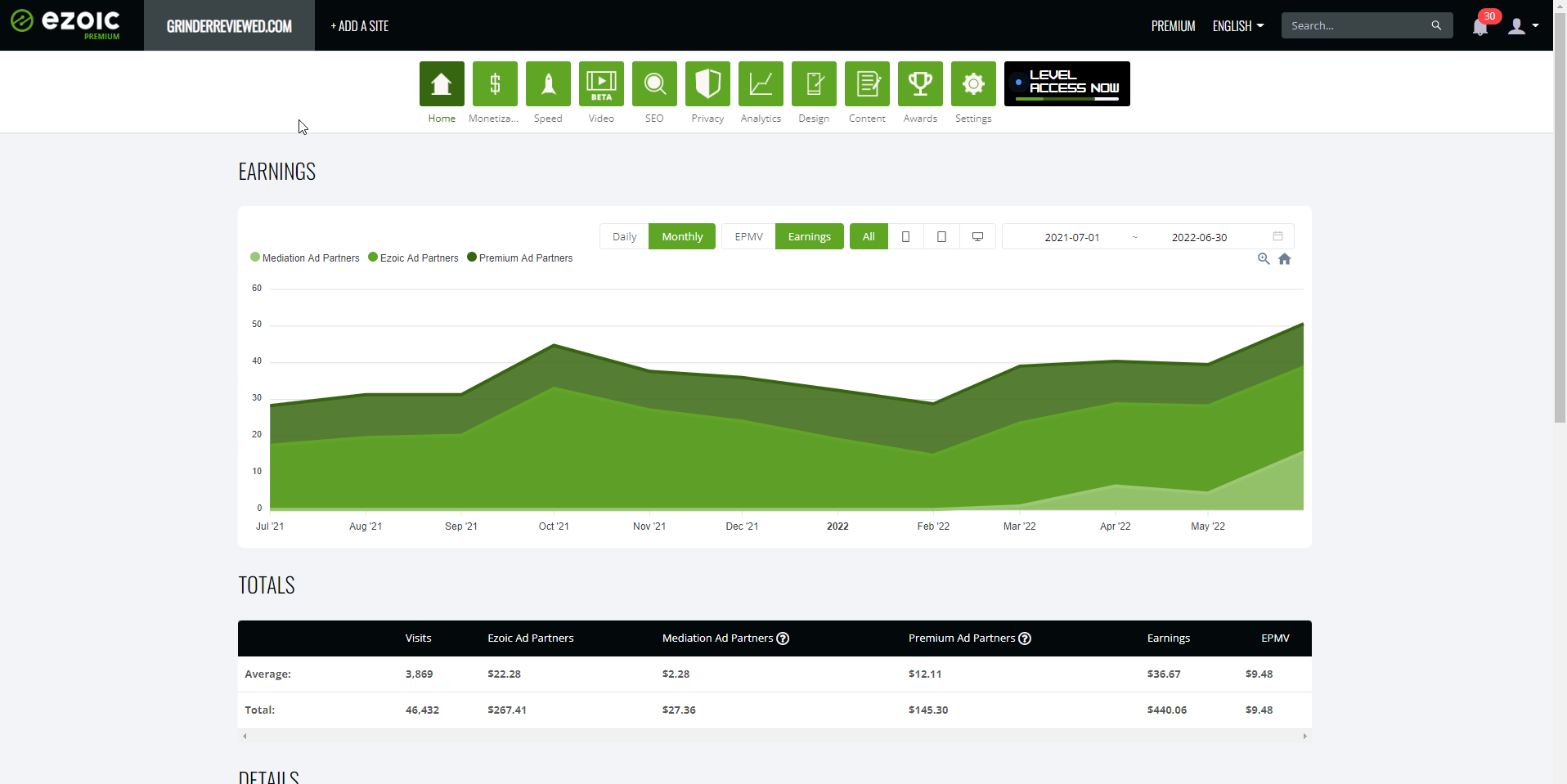Open the Speed rocket icon

pos(548,83)
